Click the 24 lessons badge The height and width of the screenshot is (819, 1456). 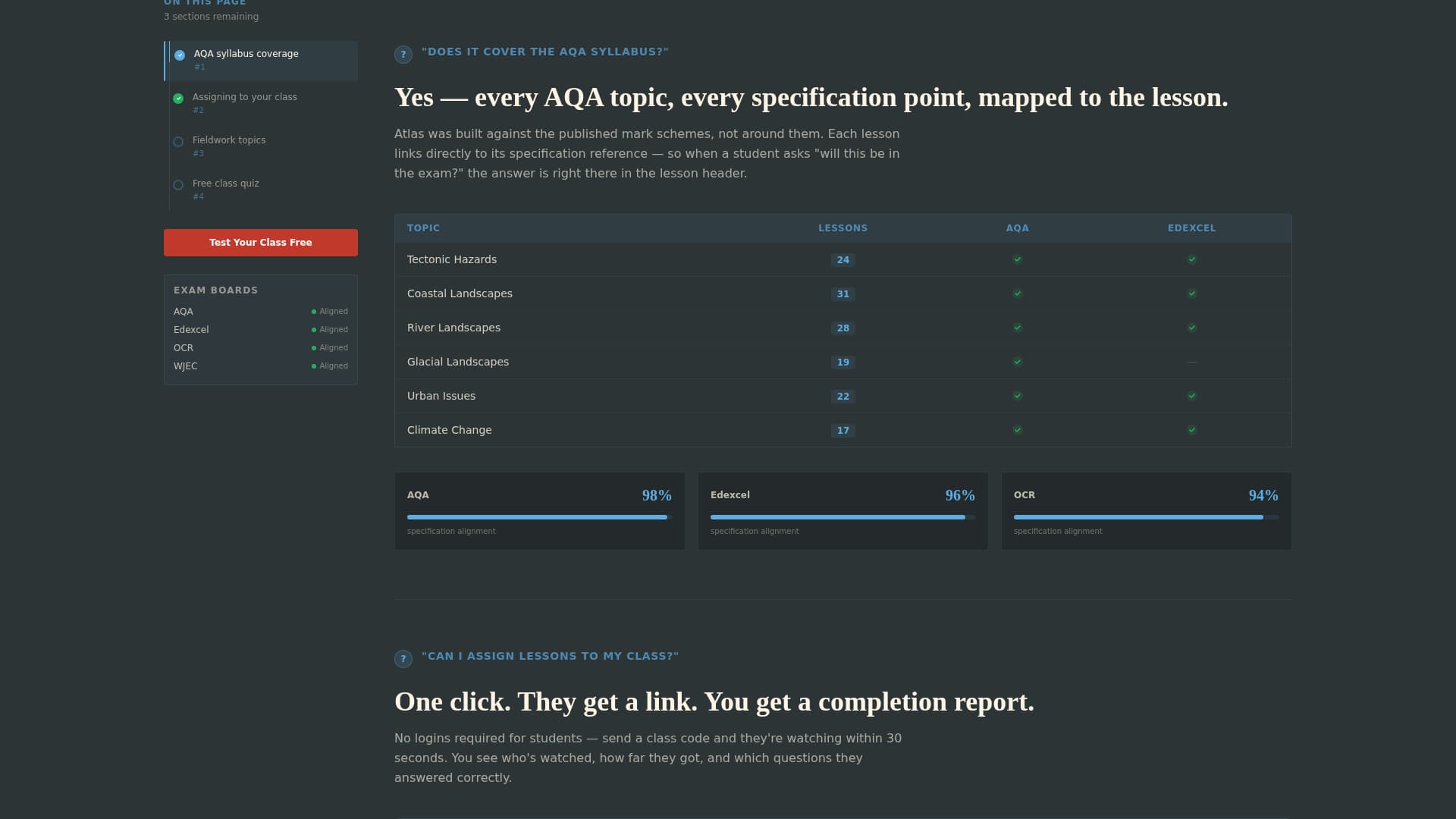click(x=843, y=260)
